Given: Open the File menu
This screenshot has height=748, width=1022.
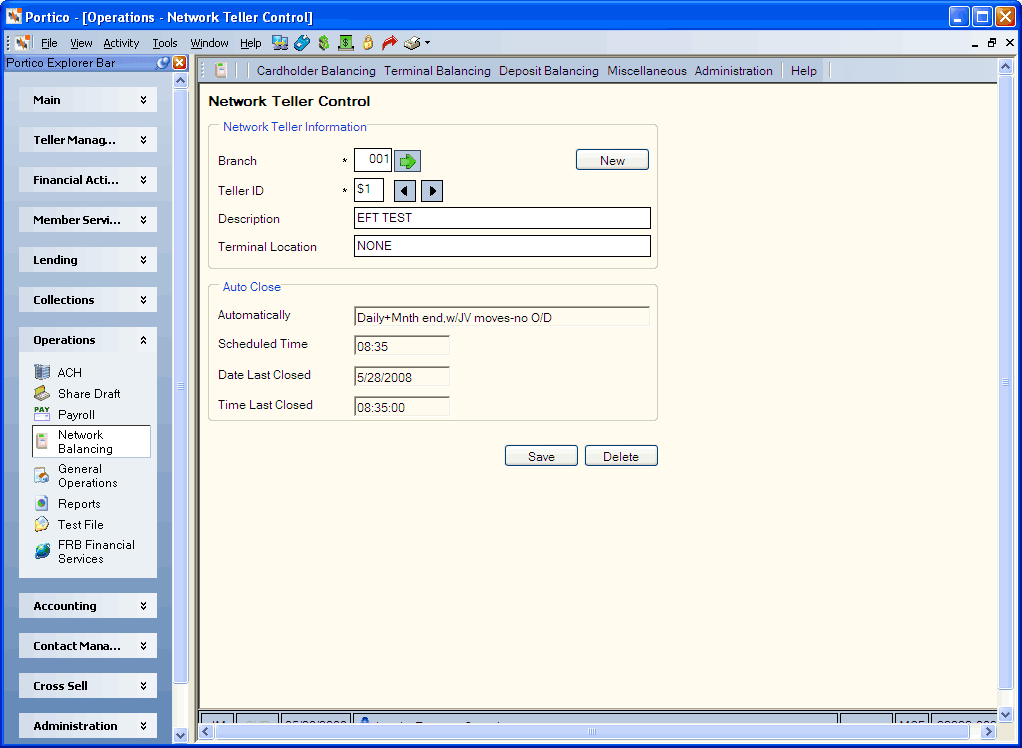Looking at the screenshot, I should click(49, 43).
